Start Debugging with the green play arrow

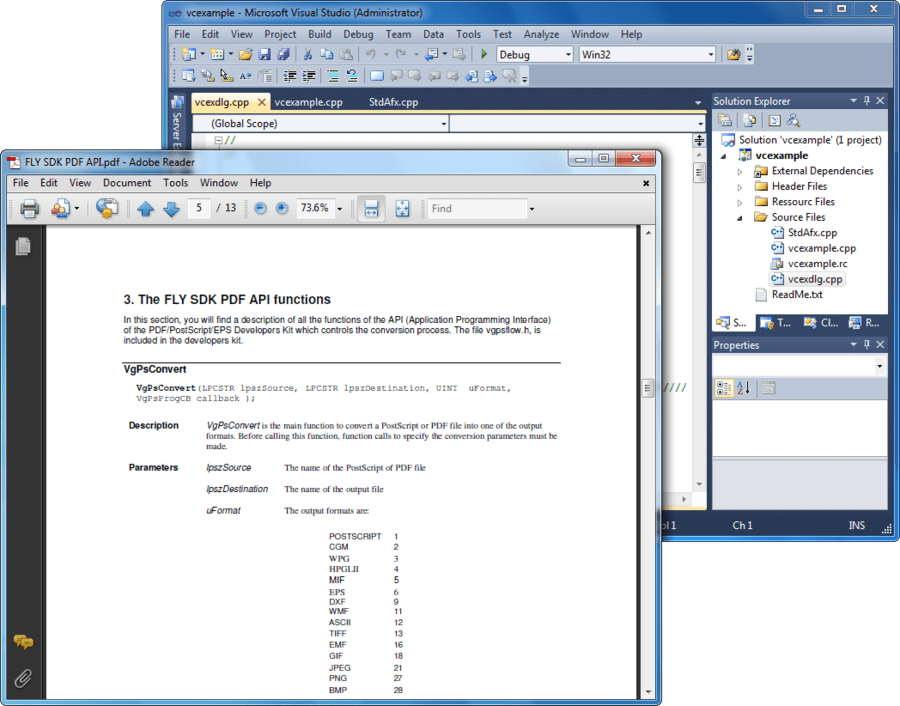[484, 54]
